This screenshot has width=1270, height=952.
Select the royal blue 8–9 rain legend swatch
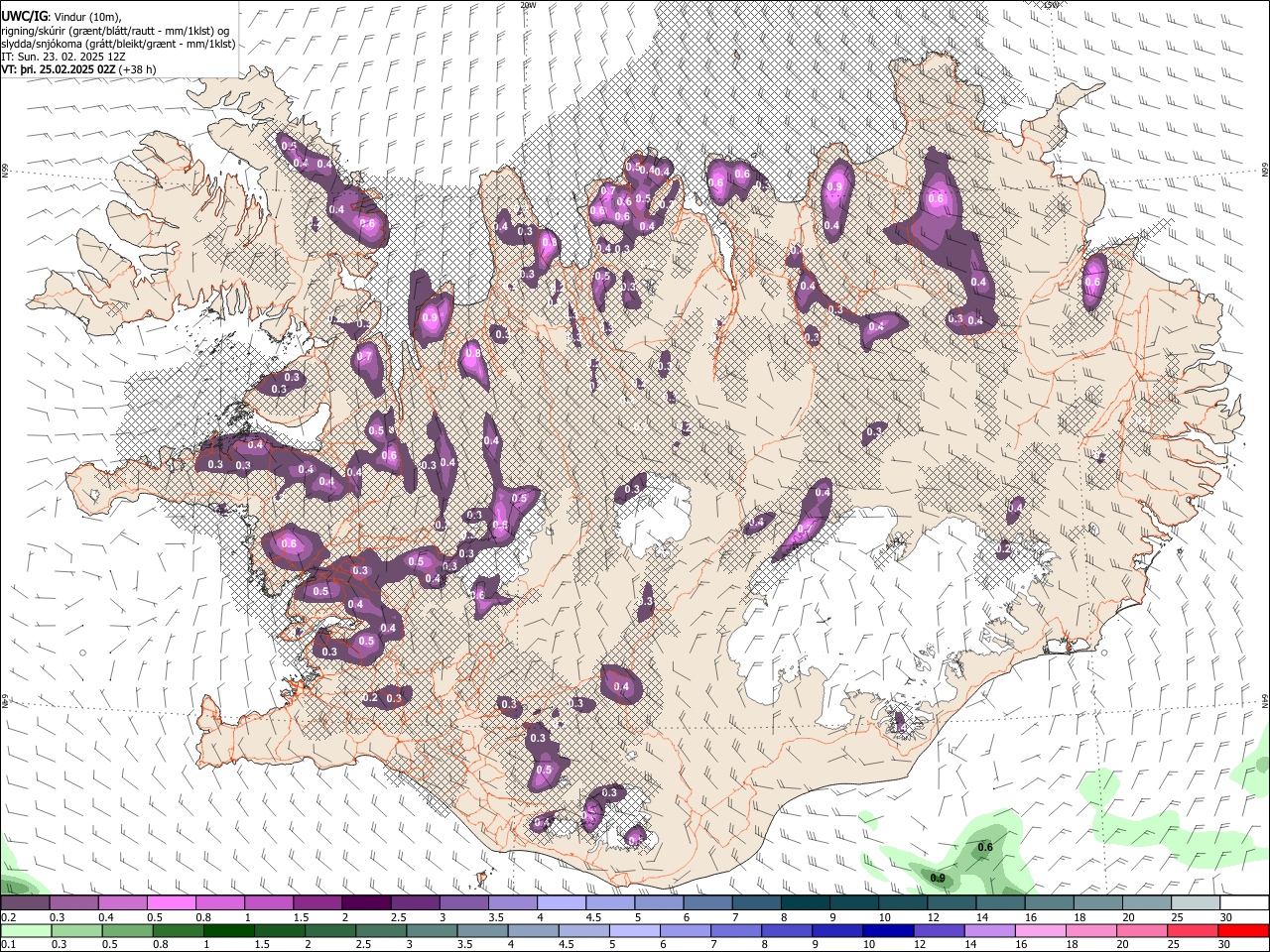pos(786,930)
